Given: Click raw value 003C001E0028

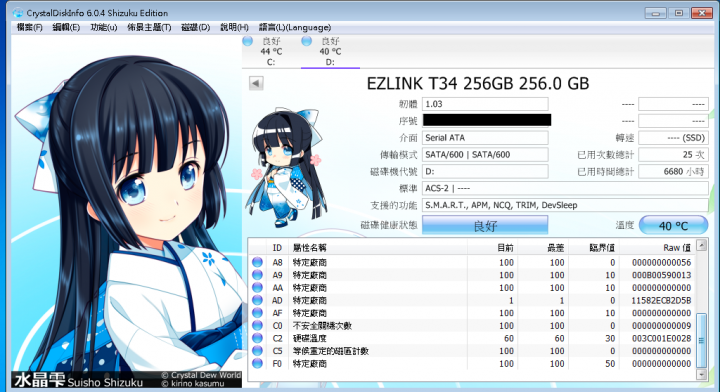Looking at the screenshot, I should pyautogui.click(x=661, y=338).
